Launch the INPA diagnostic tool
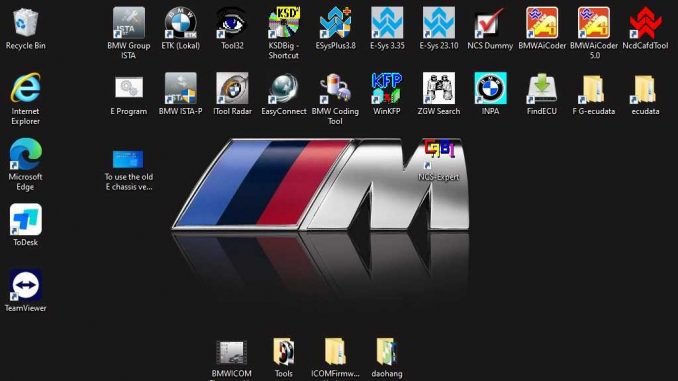 pos(490,89)
